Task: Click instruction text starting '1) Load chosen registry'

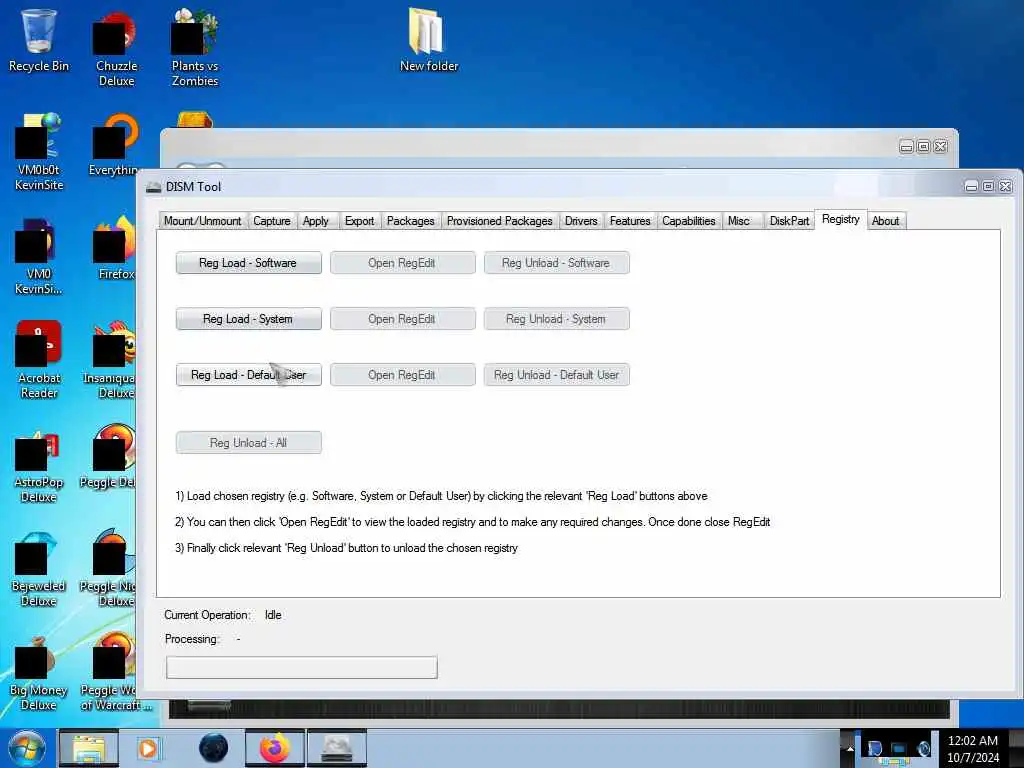Action: 441,496
